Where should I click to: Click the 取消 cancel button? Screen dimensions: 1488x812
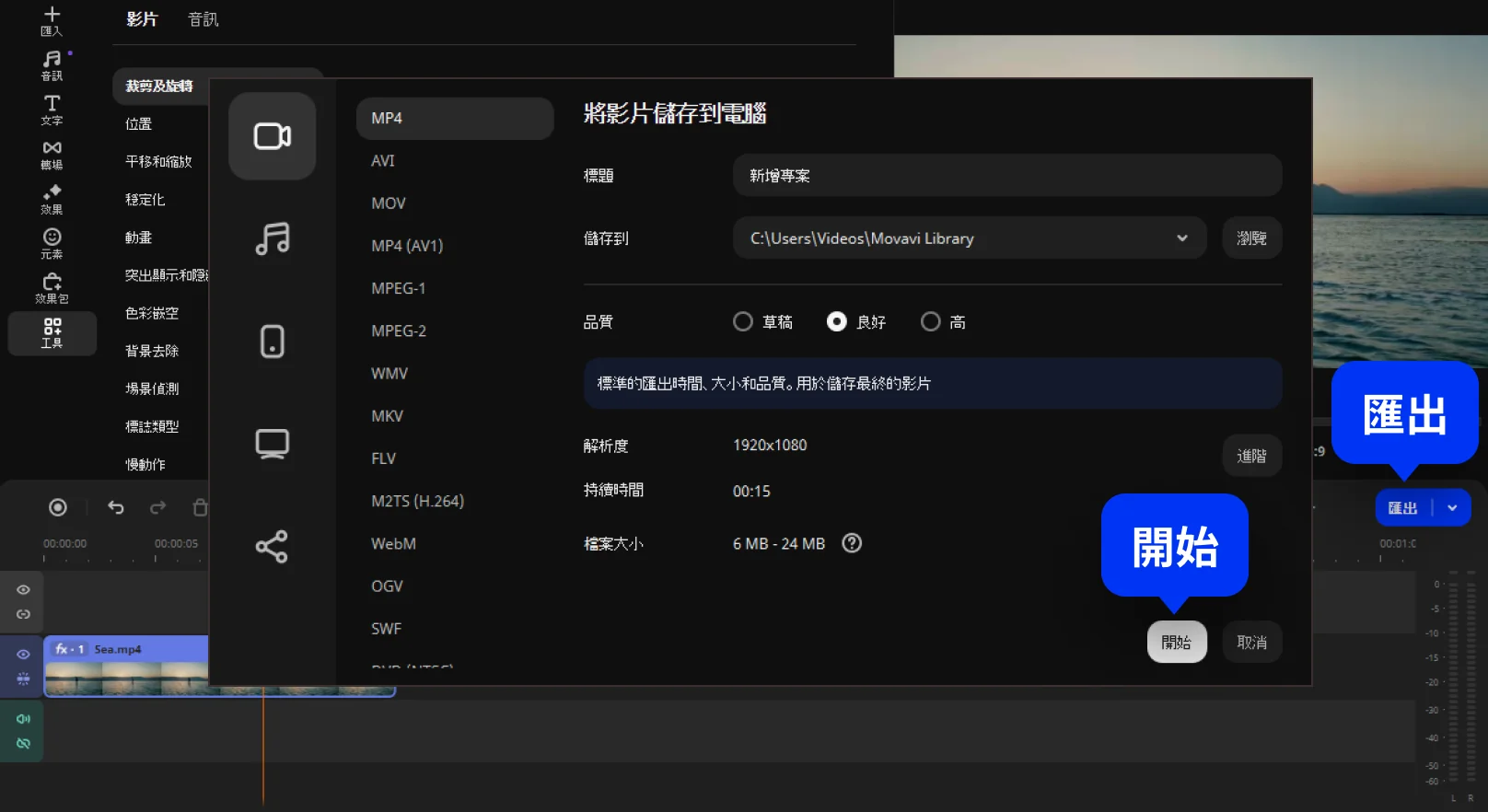click(x=1252, y=643)
